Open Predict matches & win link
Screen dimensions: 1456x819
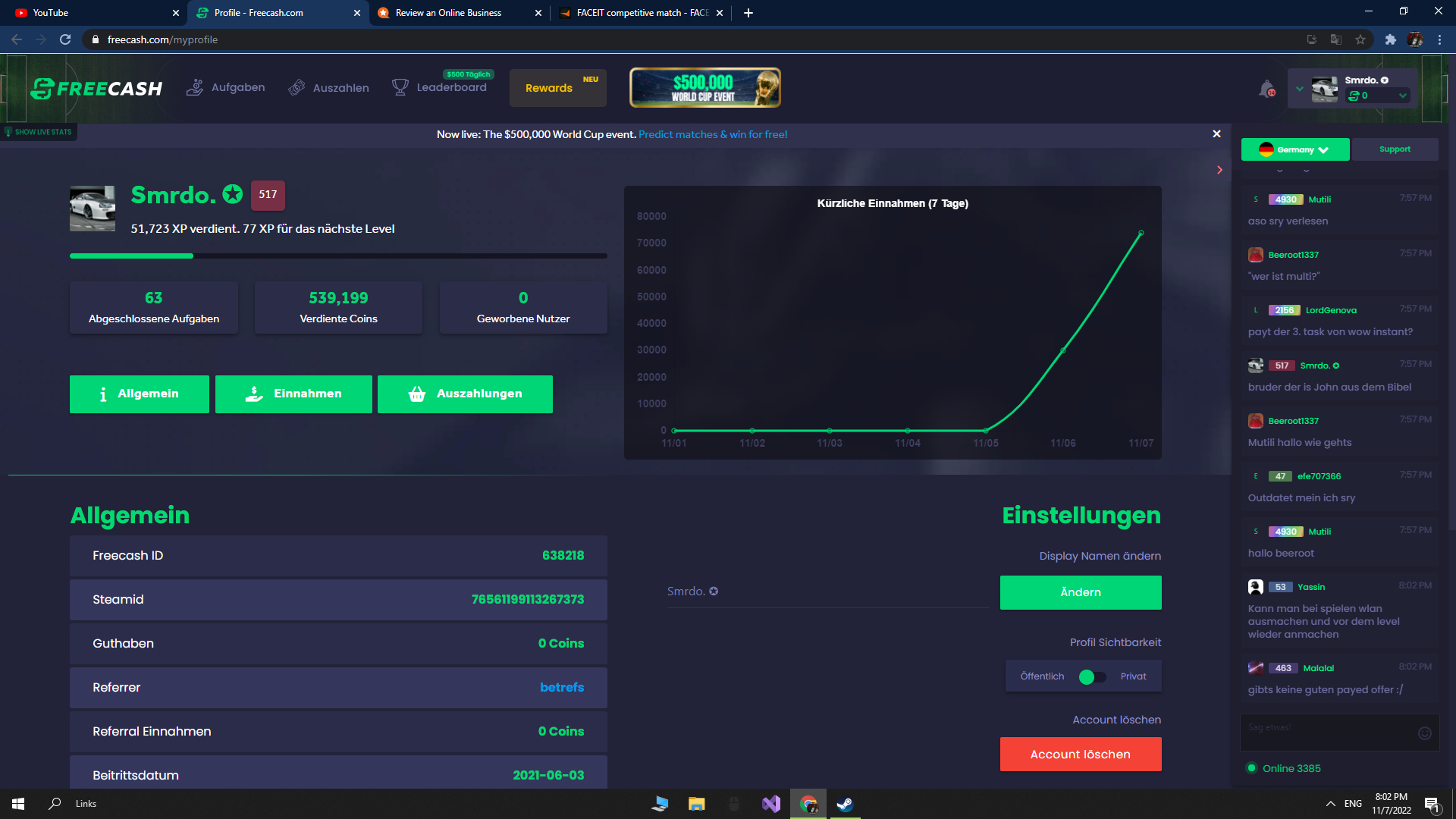coord(712,134)
